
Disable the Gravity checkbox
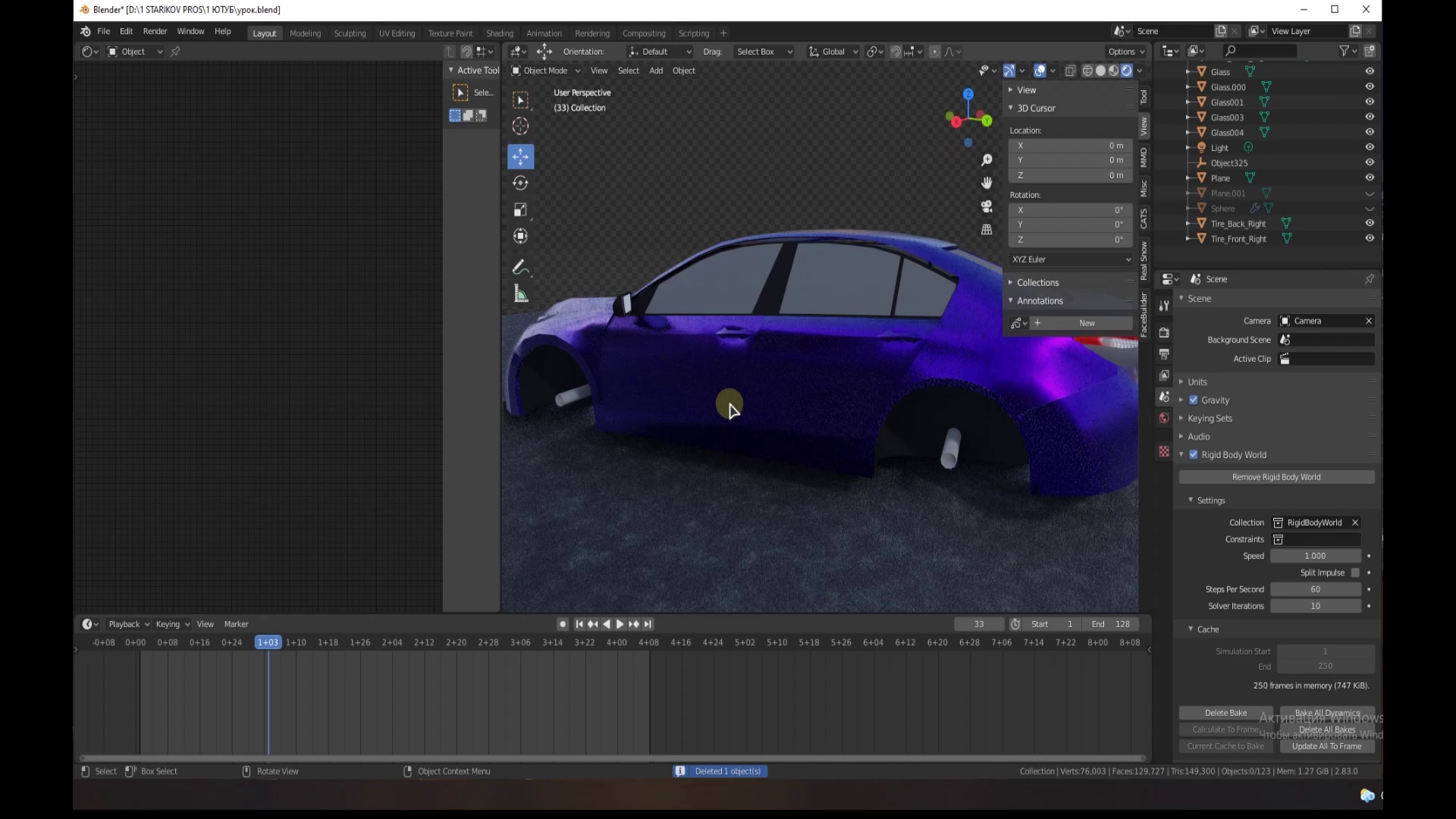(x=1194, y=400)
